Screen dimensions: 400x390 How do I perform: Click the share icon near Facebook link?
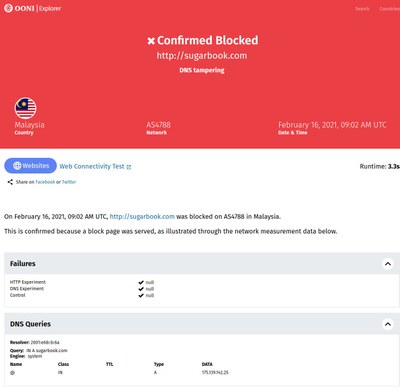pos(10,182)
